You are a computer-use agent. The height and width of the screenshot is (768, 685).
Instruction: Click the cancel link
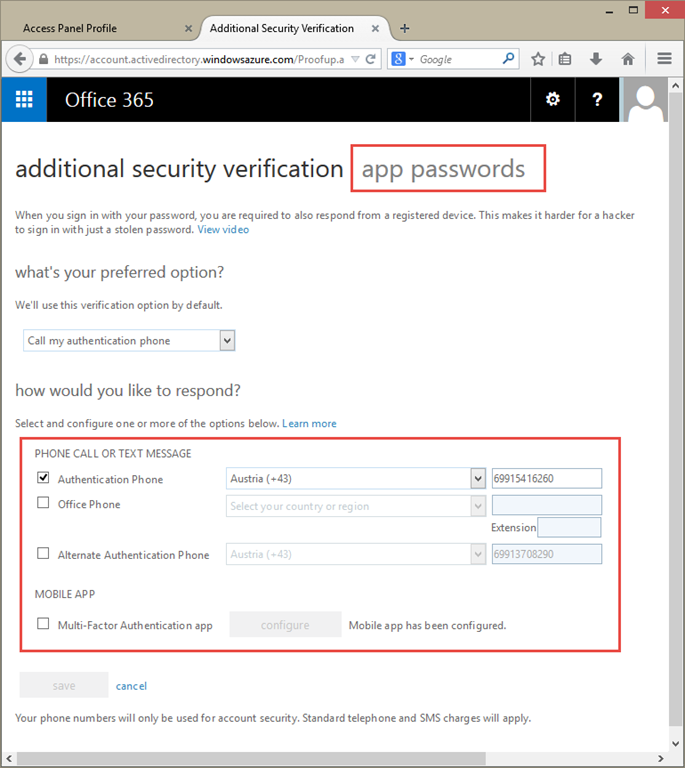pyautogui.click(x=131, y=686)
